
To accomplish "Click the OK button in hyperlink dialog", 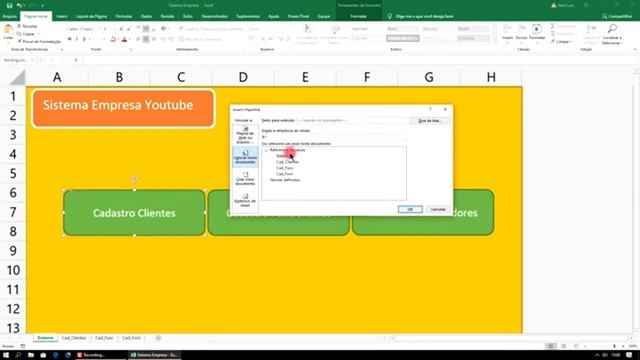I will [410, 209].
